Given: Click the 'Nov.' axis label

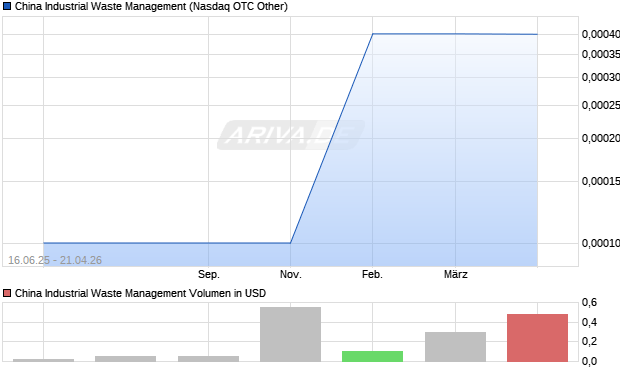Looking at the screenshot, I should point(291,274).
